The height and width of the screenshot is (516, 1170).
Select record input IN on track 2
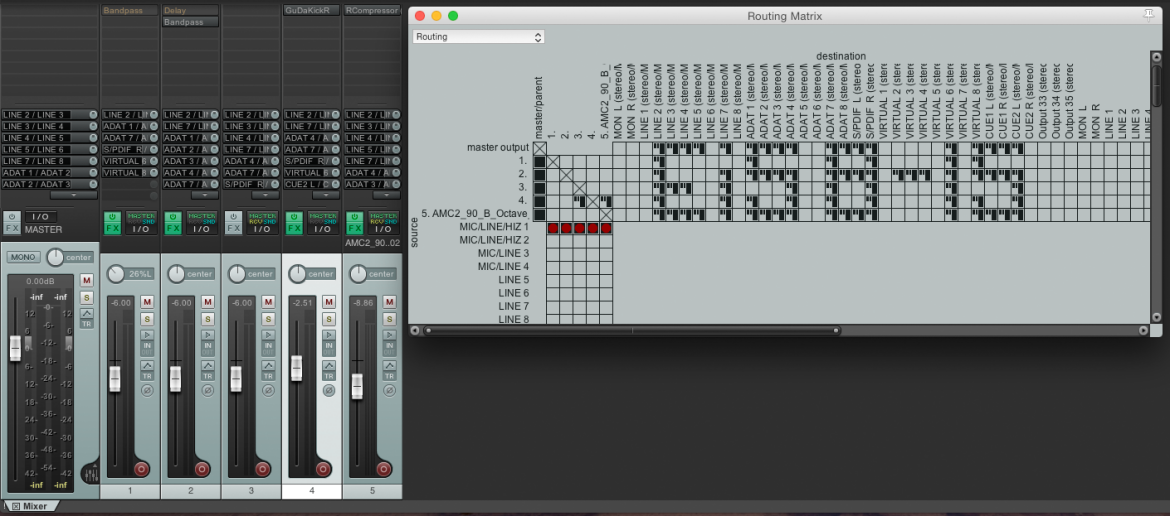(x=207, y=347)
